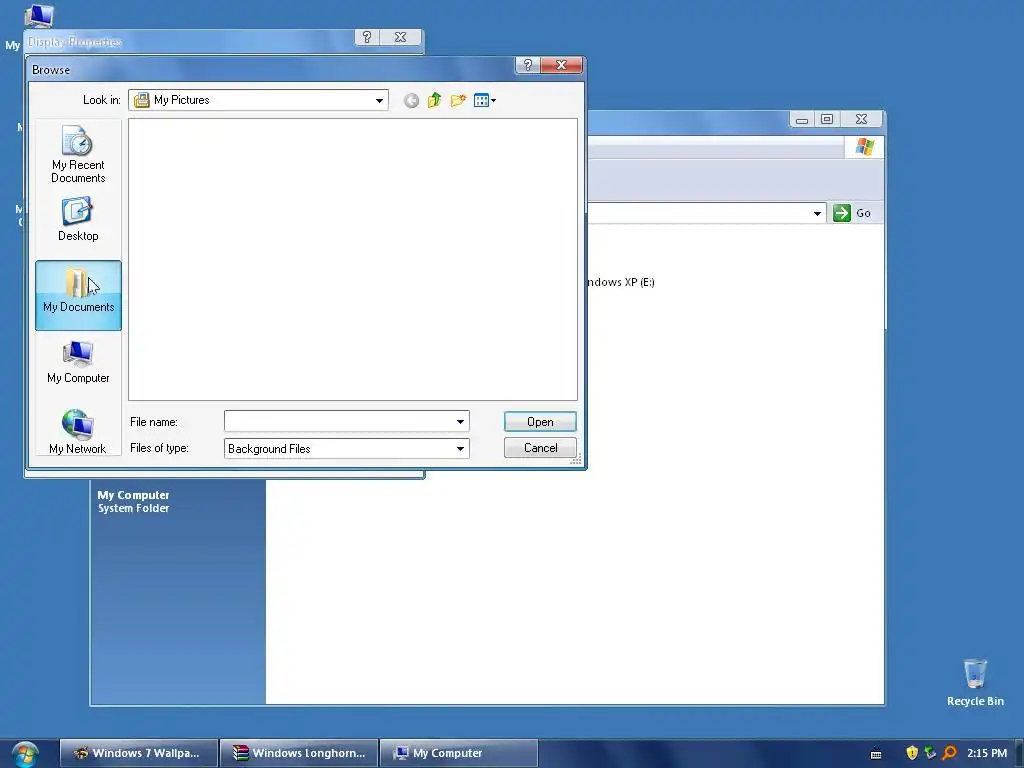Choose My Documents in the places bar
Image resolution: width=1024 pixels, height=768 pixels.
[78, 295]
